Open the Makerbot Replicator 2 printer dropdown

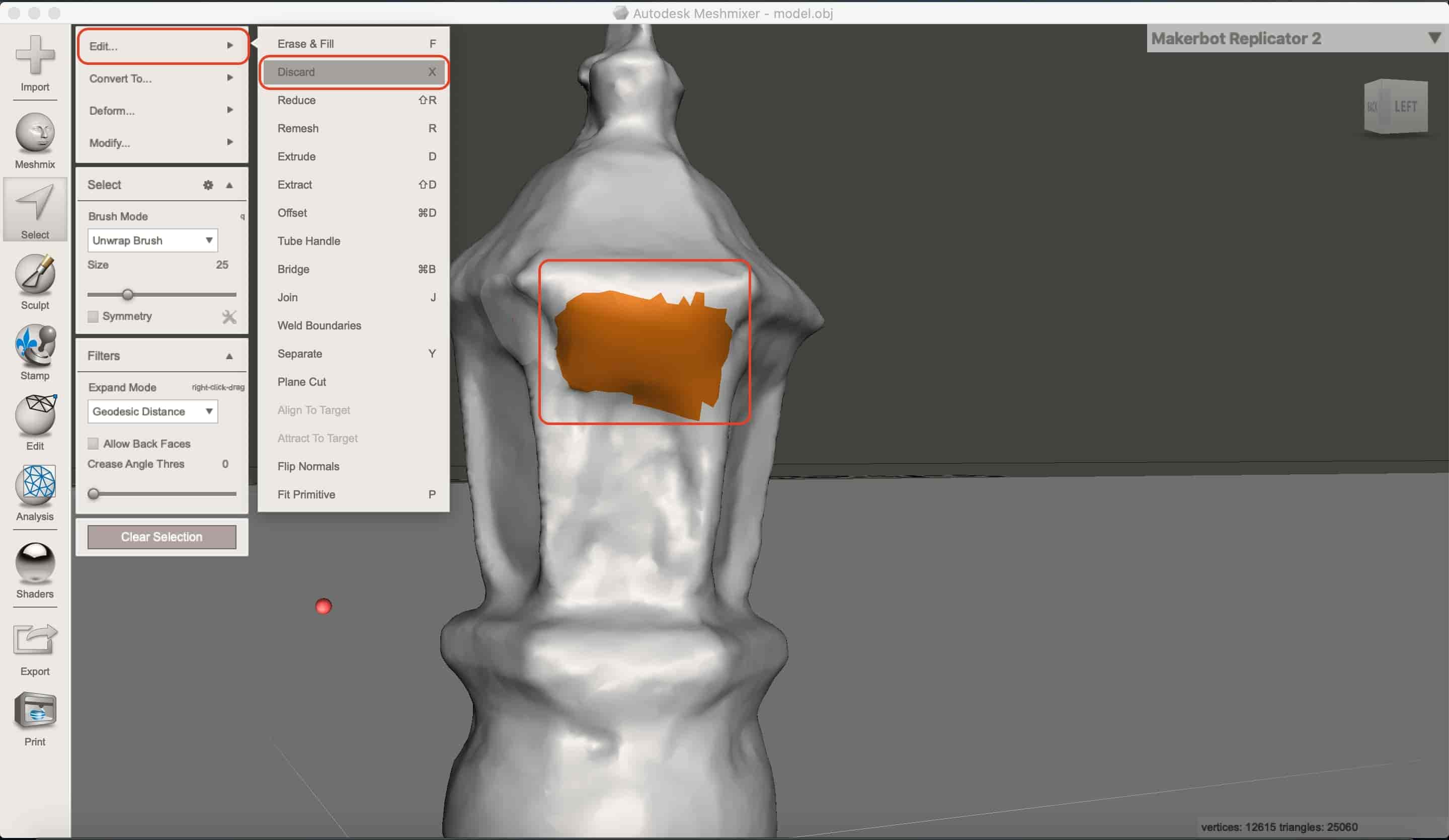pos(1297,39)
